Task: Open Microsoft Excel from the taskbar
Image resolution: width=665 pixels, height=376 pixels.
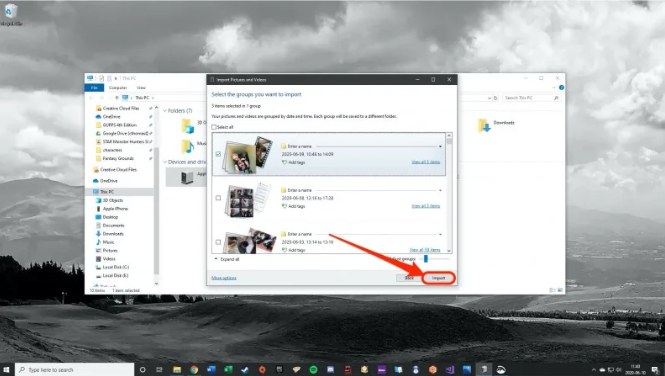Action: 228,370
